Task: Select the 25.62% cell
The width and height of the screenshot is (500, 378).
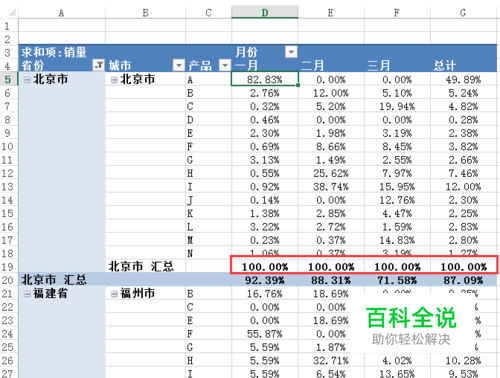Action: tap(331, 173)
